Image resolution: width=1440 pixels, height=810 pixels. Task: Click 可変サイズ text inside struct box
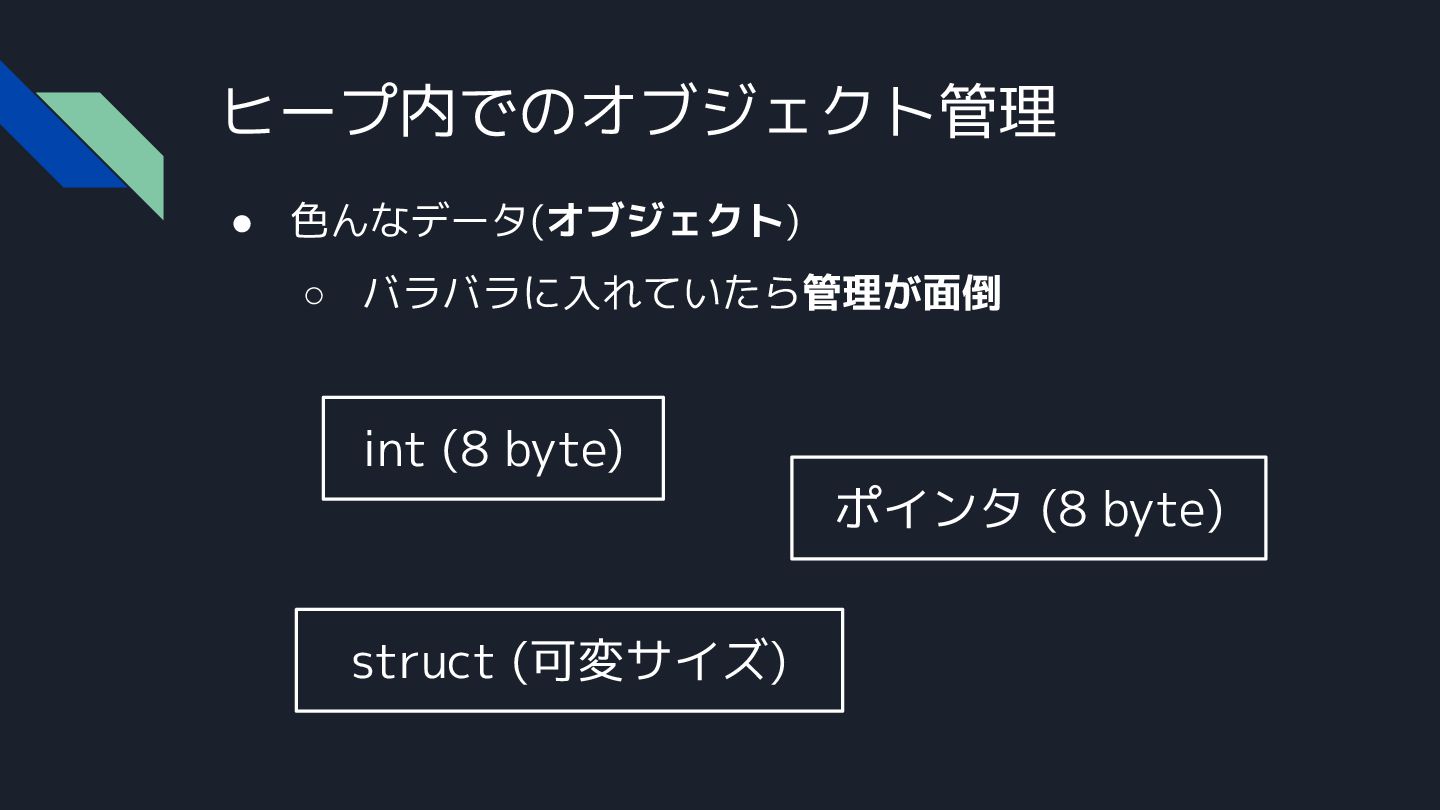click(x=650, y=661)
